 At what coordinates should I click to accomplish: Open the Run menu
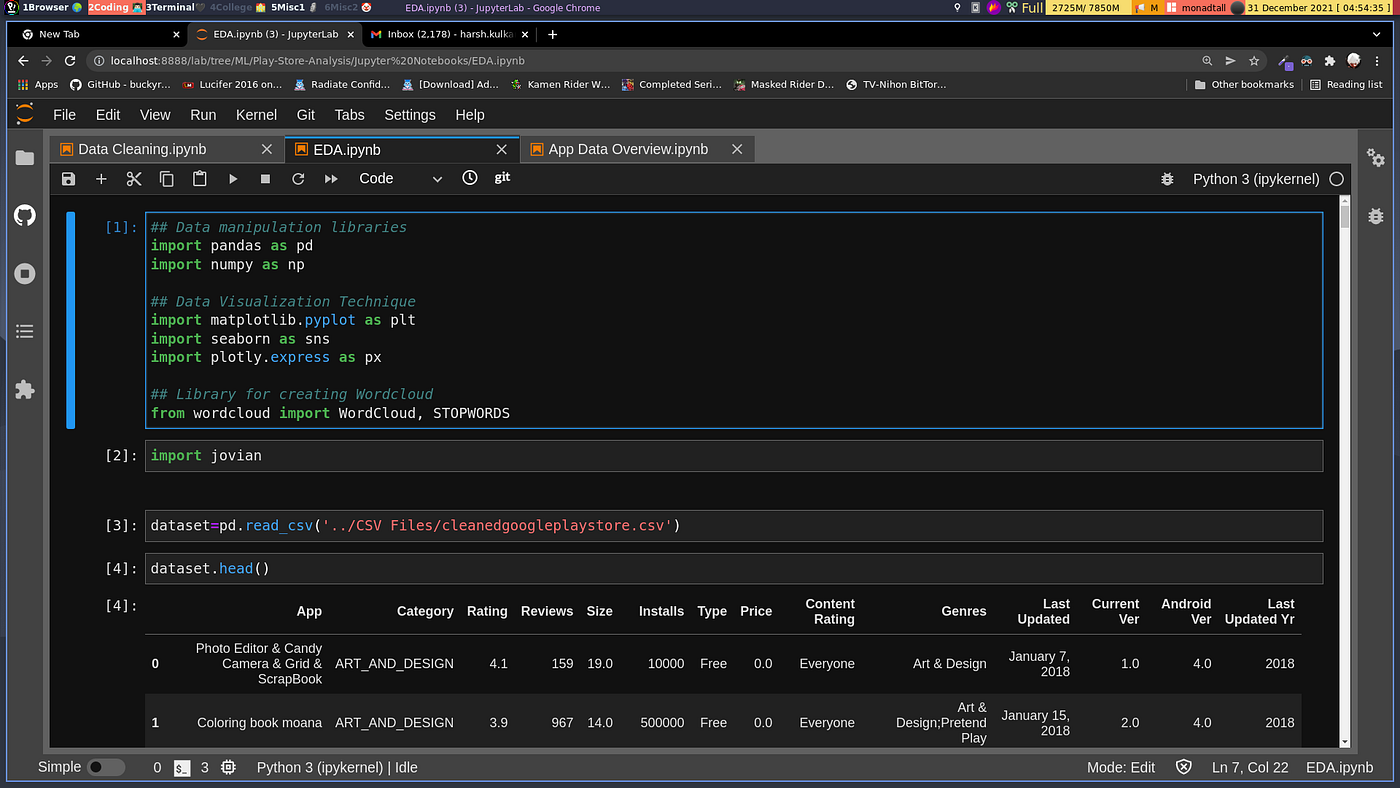(x=203, y=115)
